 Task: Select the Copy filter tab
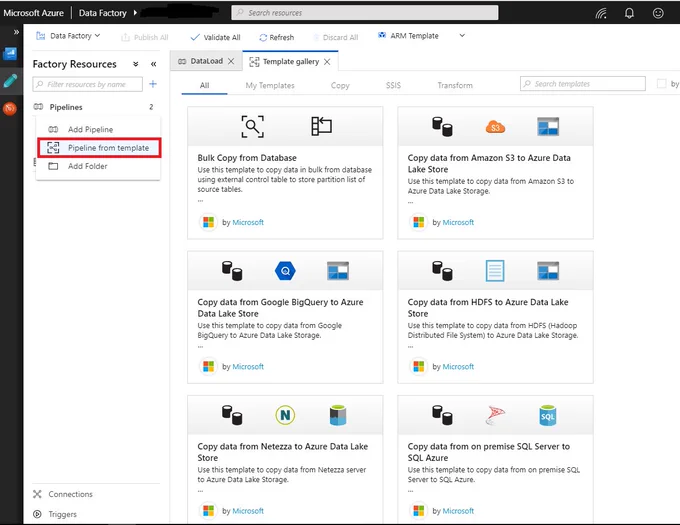pos(340,85)
